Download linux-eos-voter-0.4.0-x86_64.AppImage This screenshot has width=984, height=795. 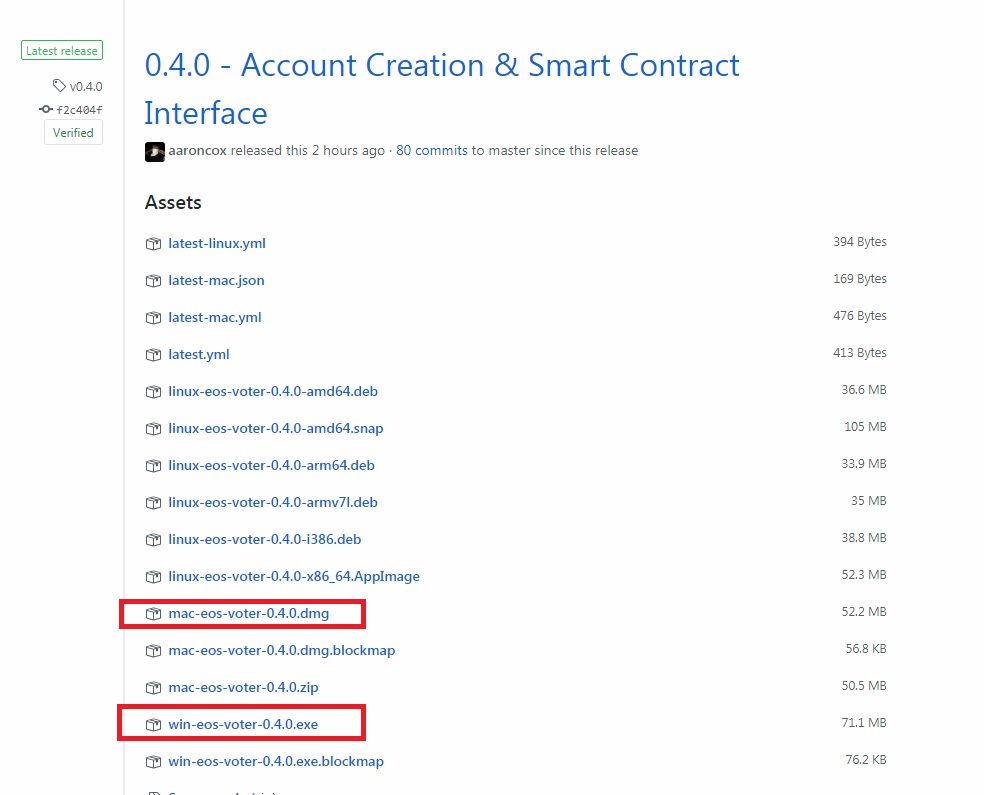tap(294, 577)
